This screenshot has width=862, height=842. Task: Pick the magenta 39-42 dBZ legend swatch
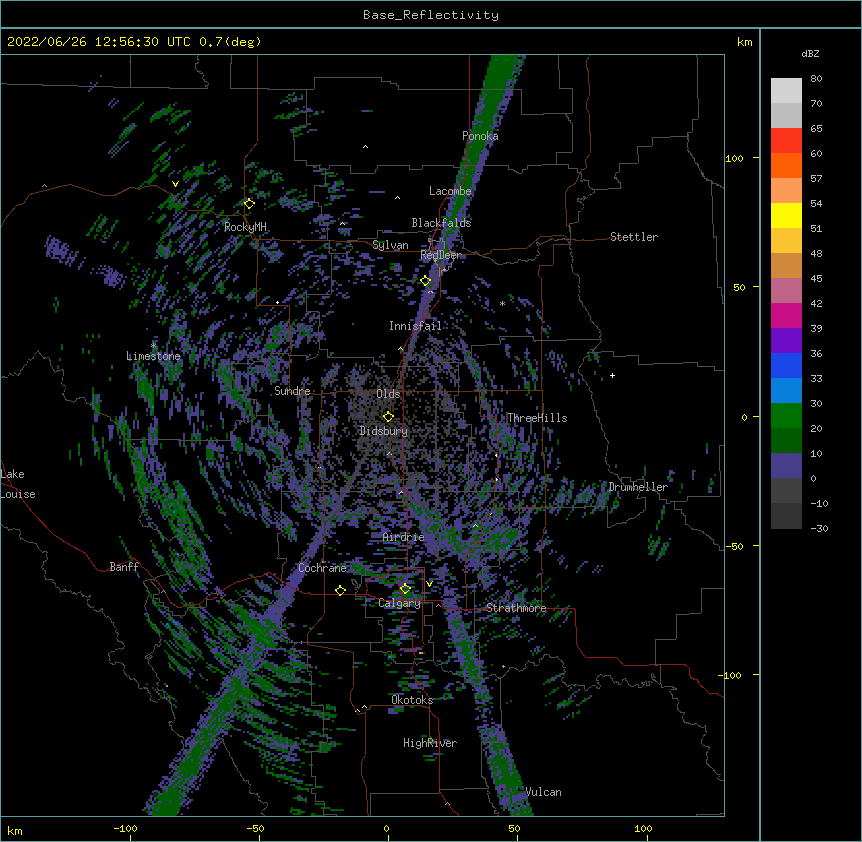pyautogui.click(x=786, y=315)
